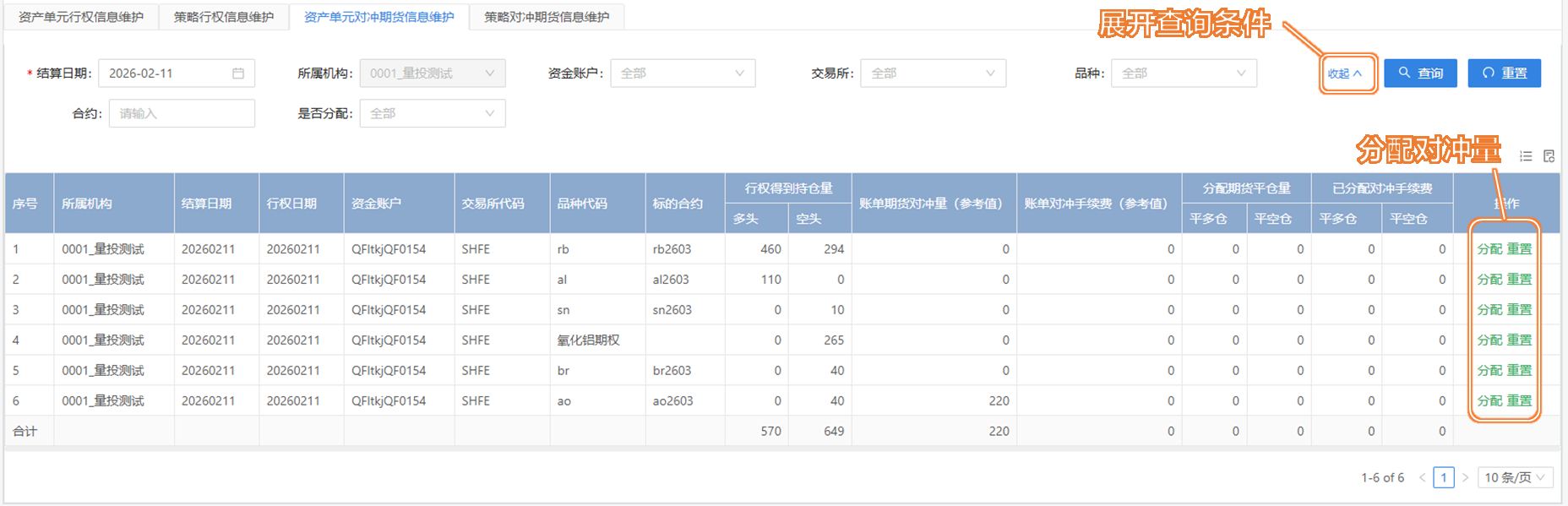Change page size via 10 条/页 dropdown
This screenshot has width=1568, height=506.
(1515, 477)
